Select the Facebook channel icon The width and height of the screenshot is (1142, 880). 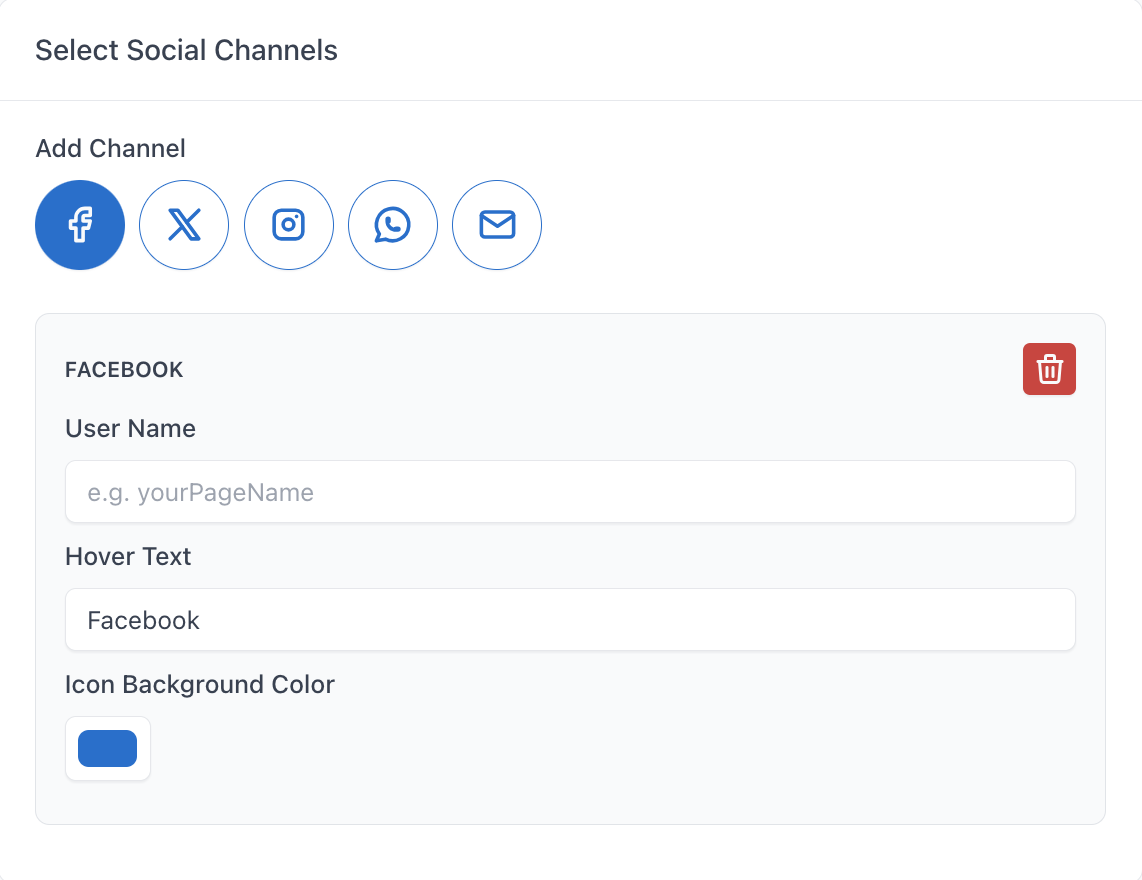point(80,225)
